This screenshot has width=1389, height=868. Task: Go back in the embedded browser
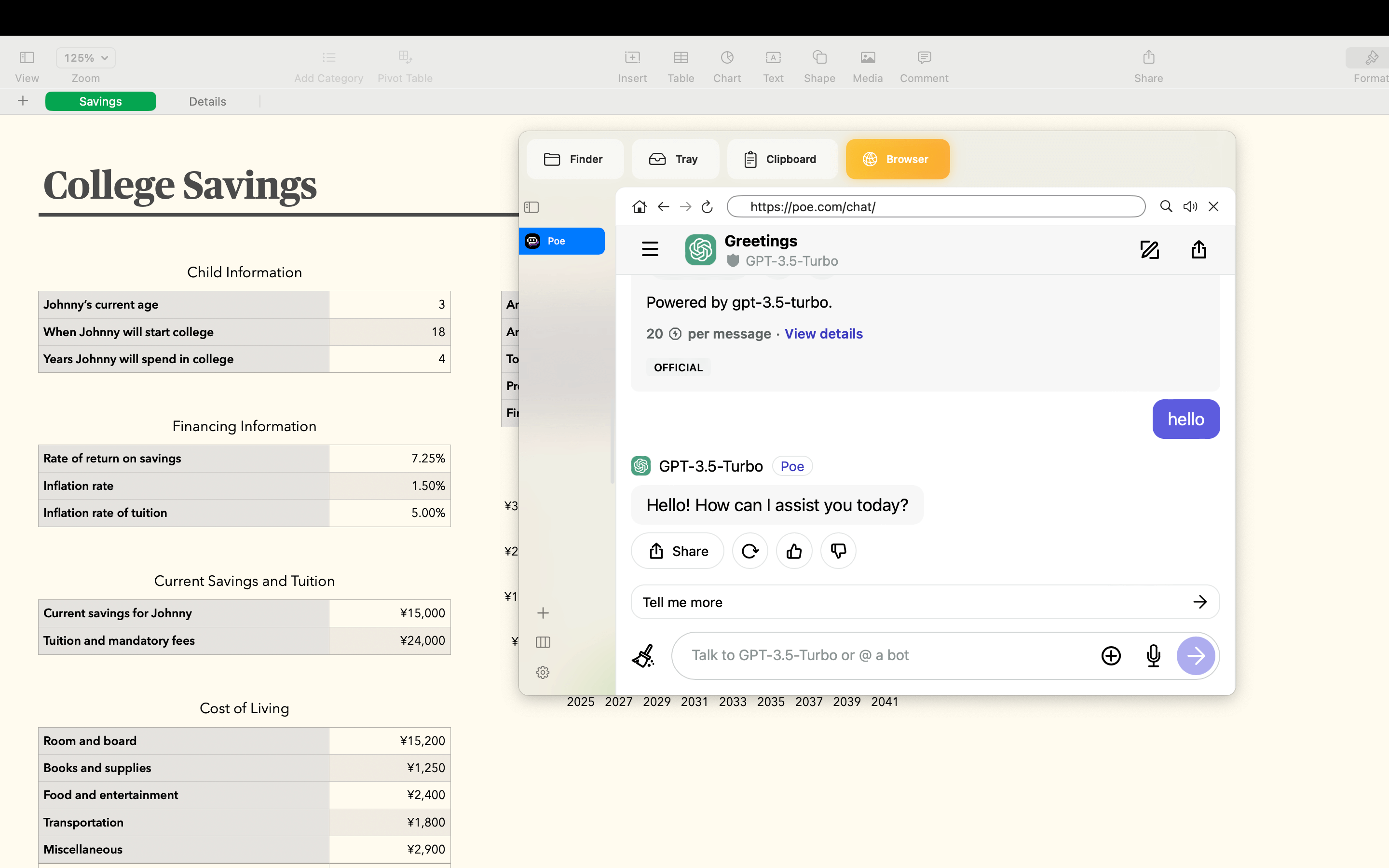[663, 207]
